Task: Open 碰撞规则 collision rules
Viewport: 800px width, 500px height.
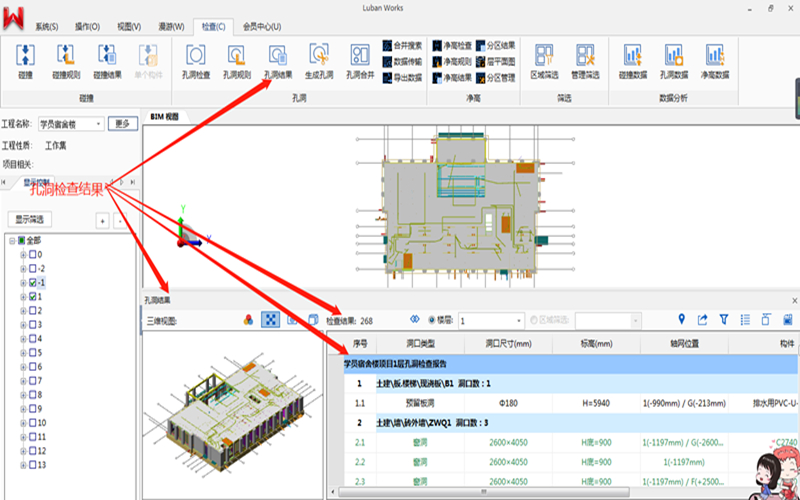Action: pyautogui.click(x=66, y=61)
